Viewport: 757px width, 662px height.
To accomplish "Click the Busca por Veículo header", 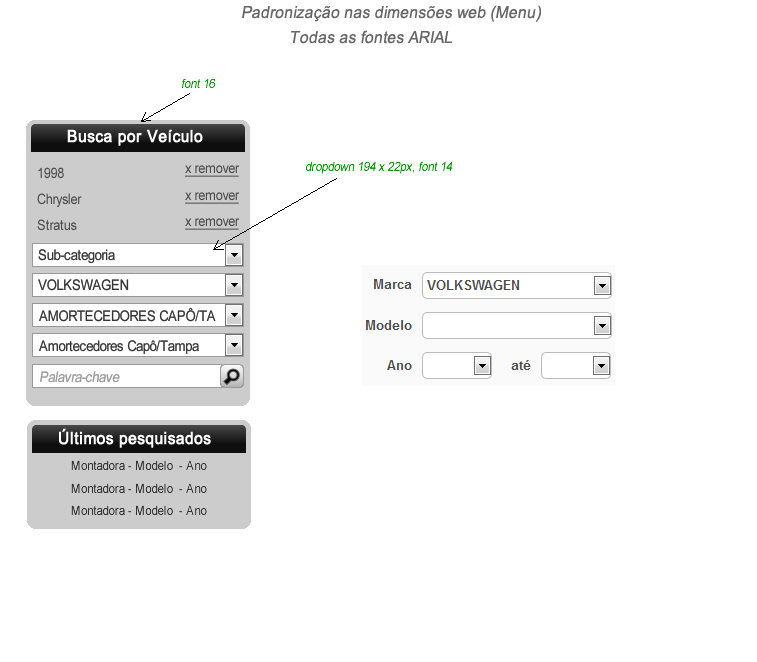I will pyautogui.click(x=135, y=137).
